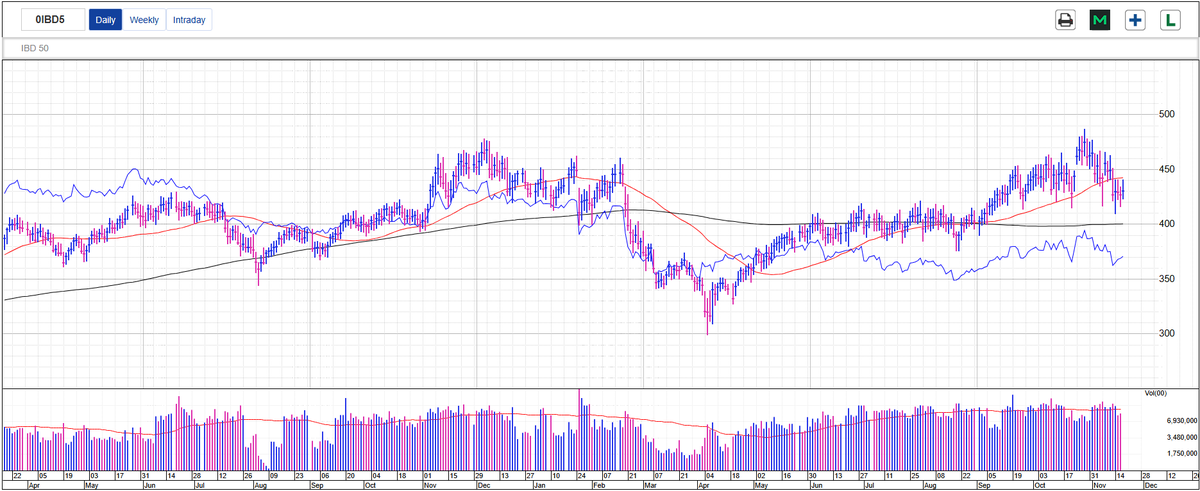Click the Apr month label at left
Image resolution: width=1200 pixels, height=491 pixels.
click(x=35, y=485)
